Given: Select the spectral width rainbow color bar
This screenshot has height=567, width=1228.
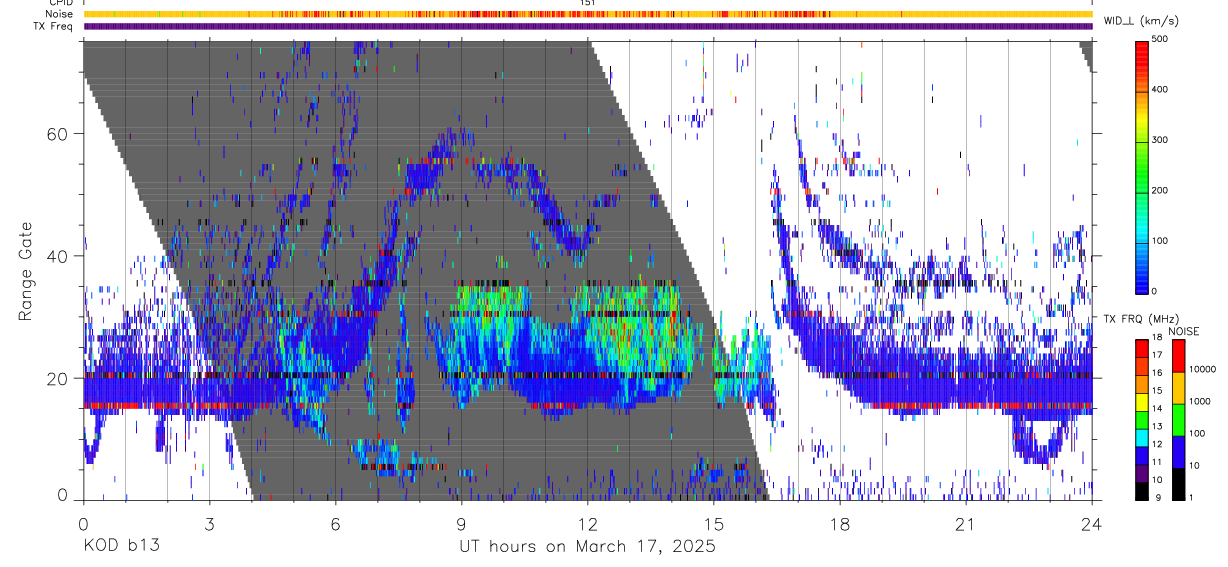Looking at the screenshot, I should (x=1142, y=166).
